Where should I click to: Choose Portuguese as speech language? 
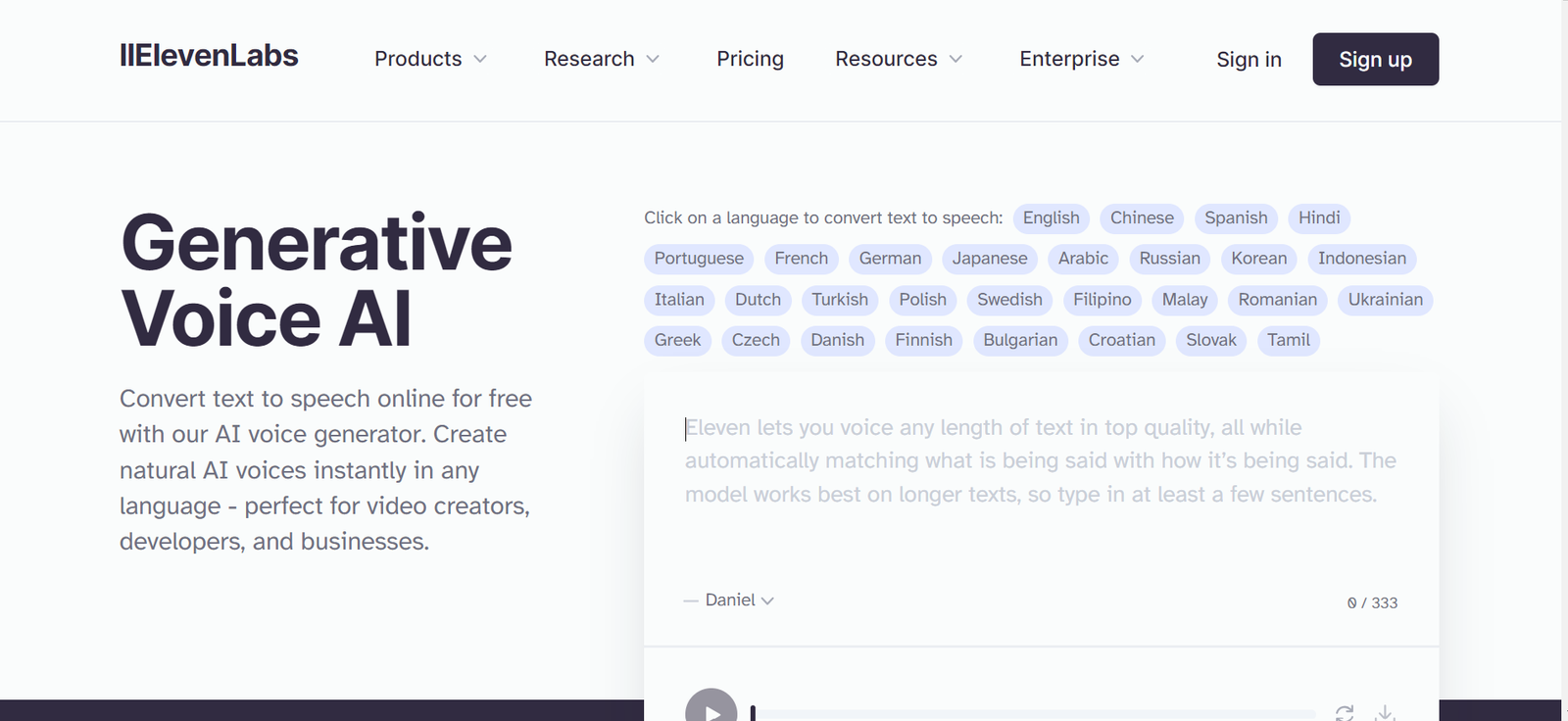699,259
